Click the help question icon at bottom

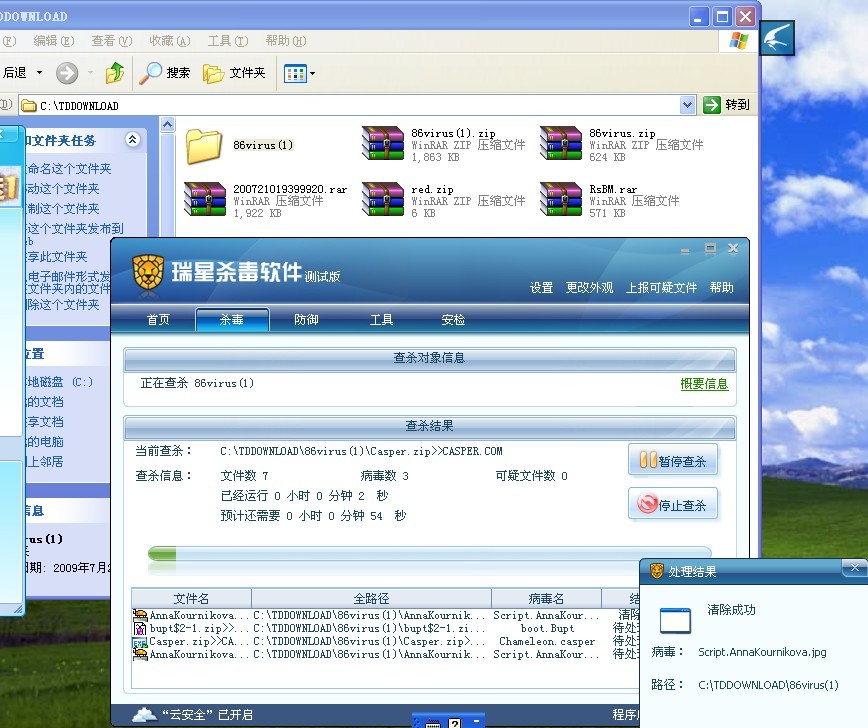pyautogui.click(x=454, y=723)
